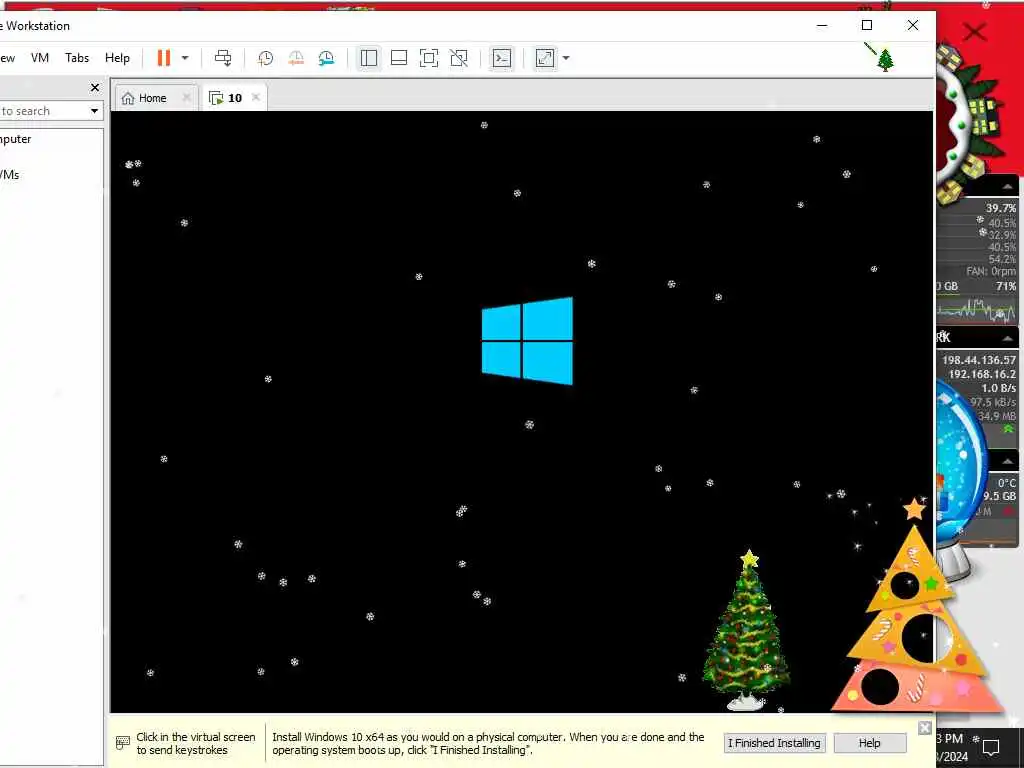This screenshot has width=1024, height=768.
Task: Click the local IP 192.168.16.2
Action: click(982, 374)
